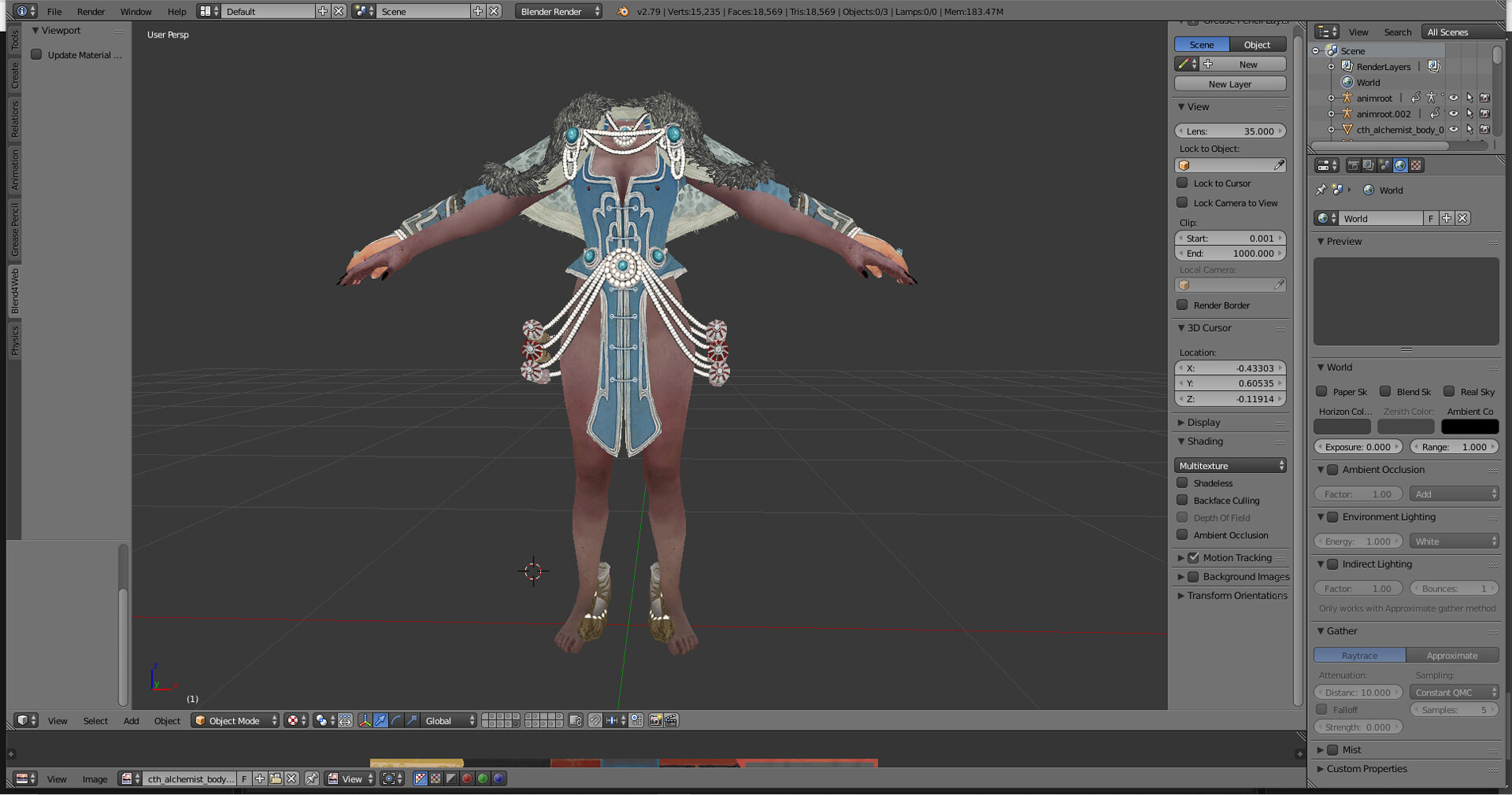1512x795 pixels.
Task: Delete the Default screen layout
Action: click(339, 11)
